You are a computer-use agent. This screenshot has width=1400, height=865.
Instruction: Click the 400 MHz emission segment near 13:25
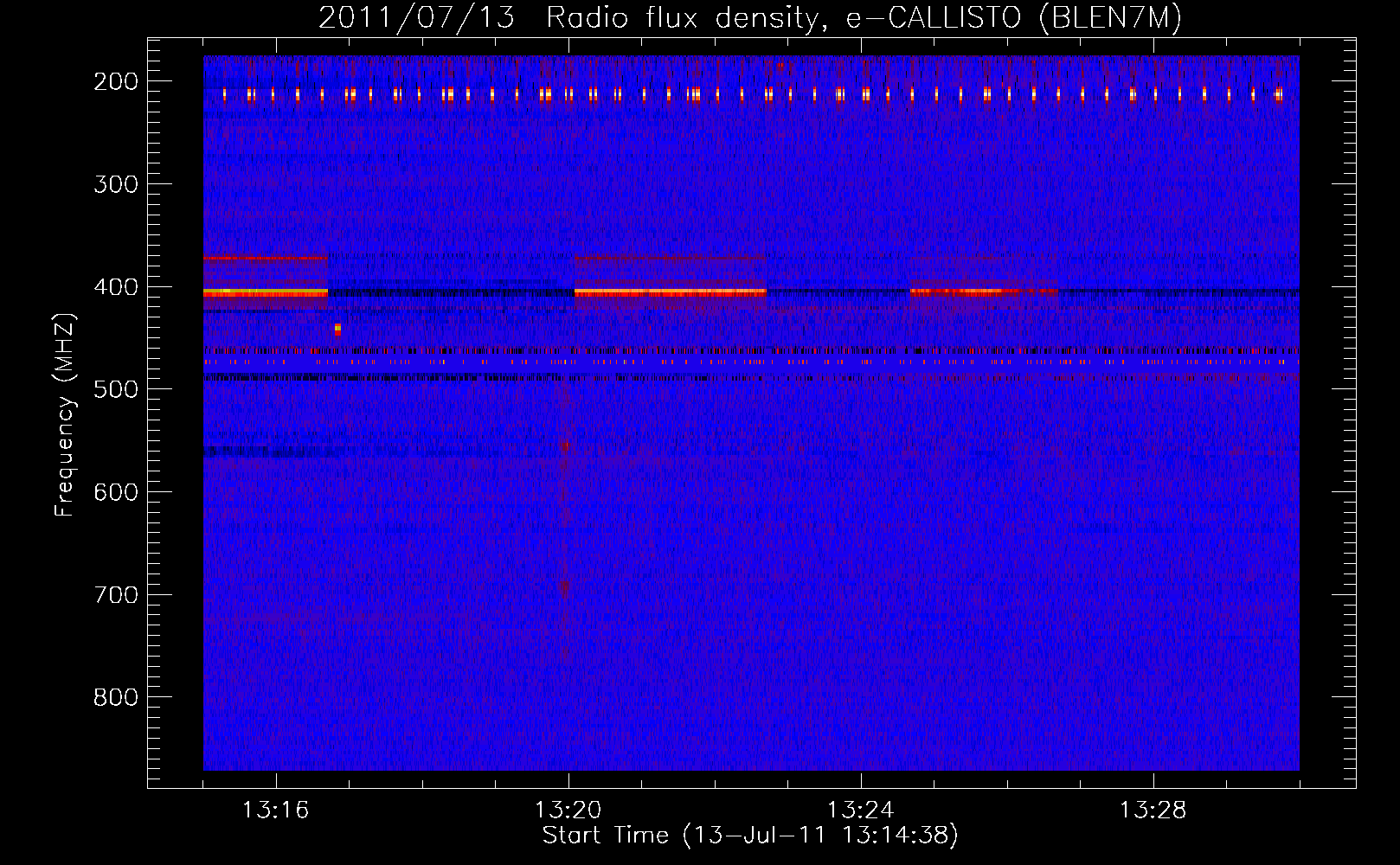click(x=984, y=292)
